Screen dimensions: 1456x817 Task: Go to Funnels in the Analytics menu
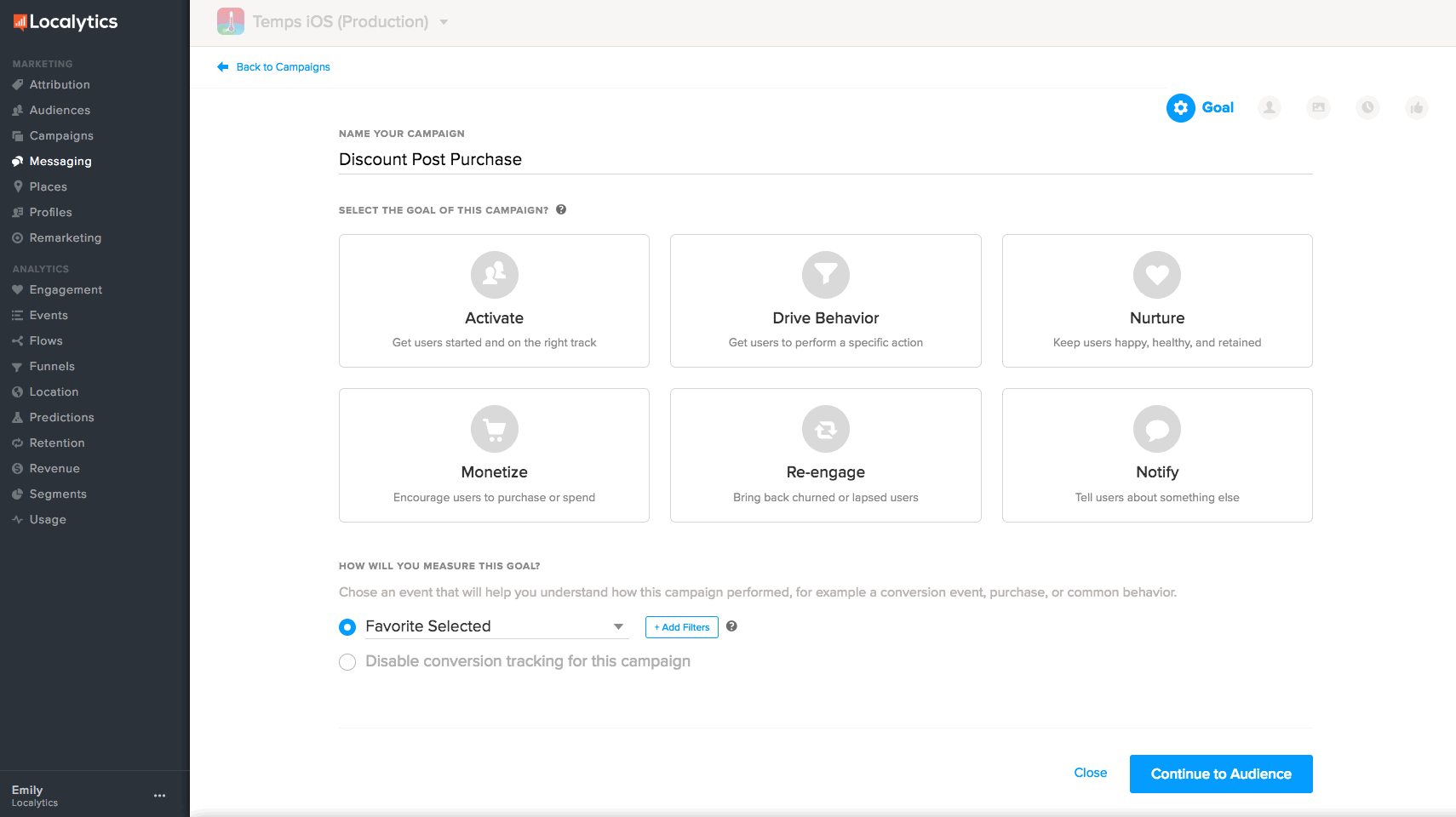tap(52, 366)
